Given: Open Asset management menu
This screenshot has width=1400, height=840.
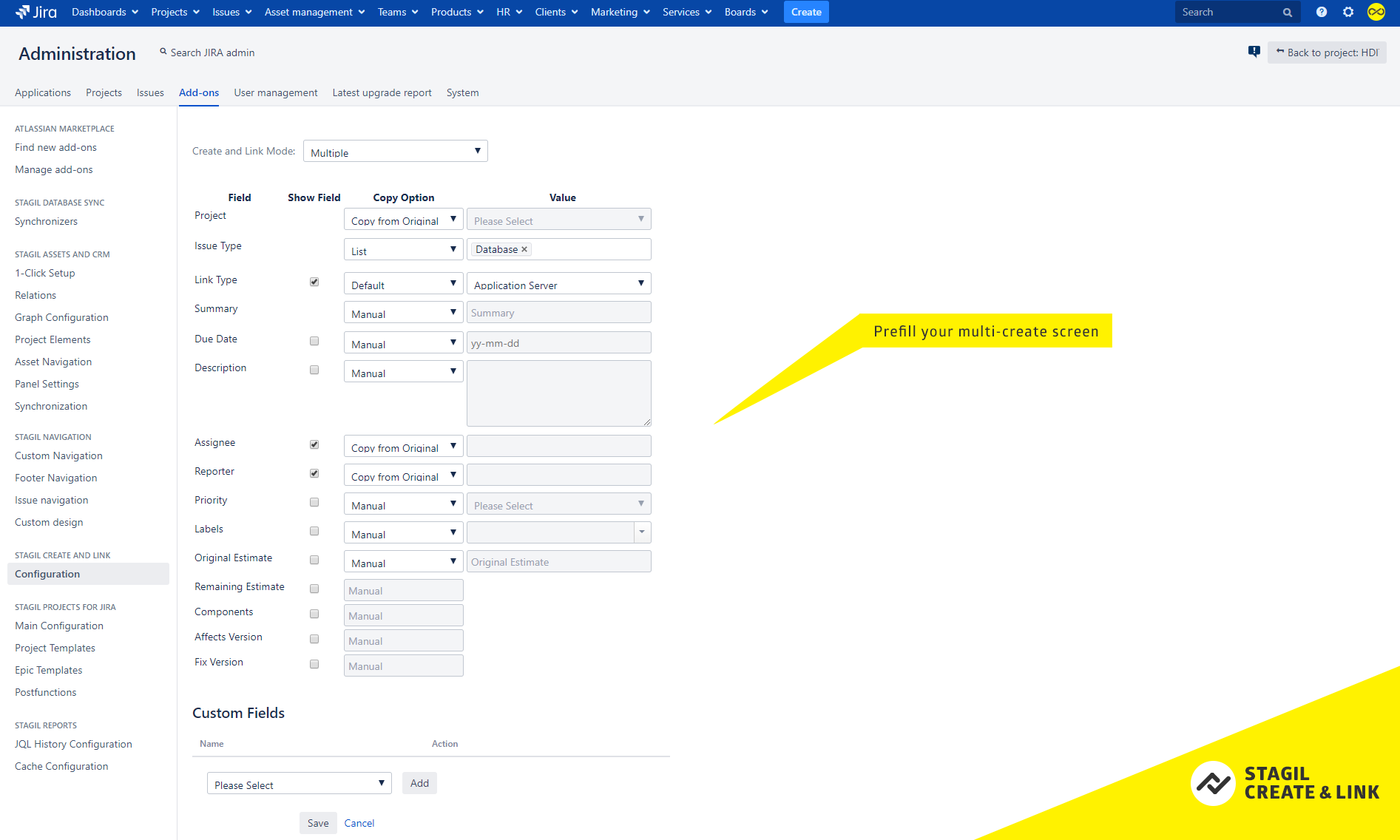Looking at the screenshot, I should coord(314,12).
